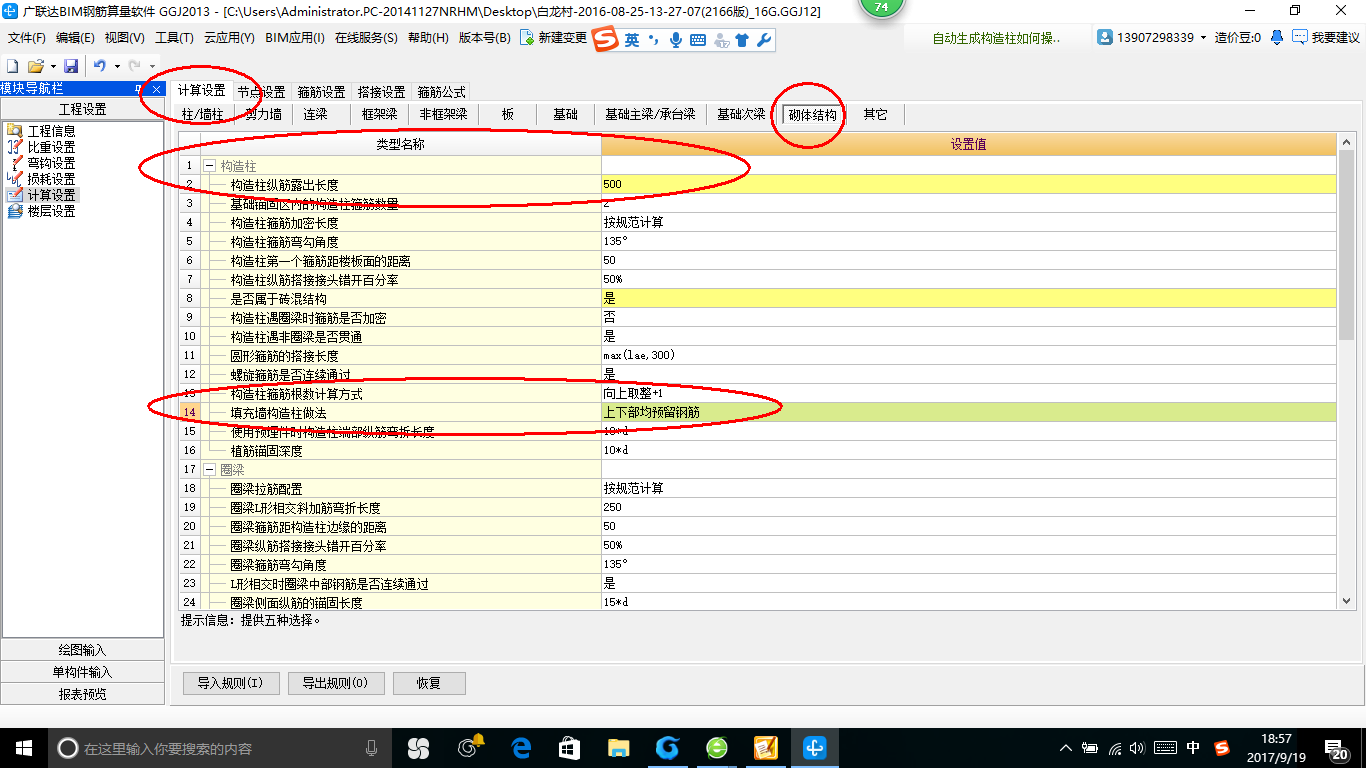
Task: Open the 工具(T) menu
Action: click(174, 38)
